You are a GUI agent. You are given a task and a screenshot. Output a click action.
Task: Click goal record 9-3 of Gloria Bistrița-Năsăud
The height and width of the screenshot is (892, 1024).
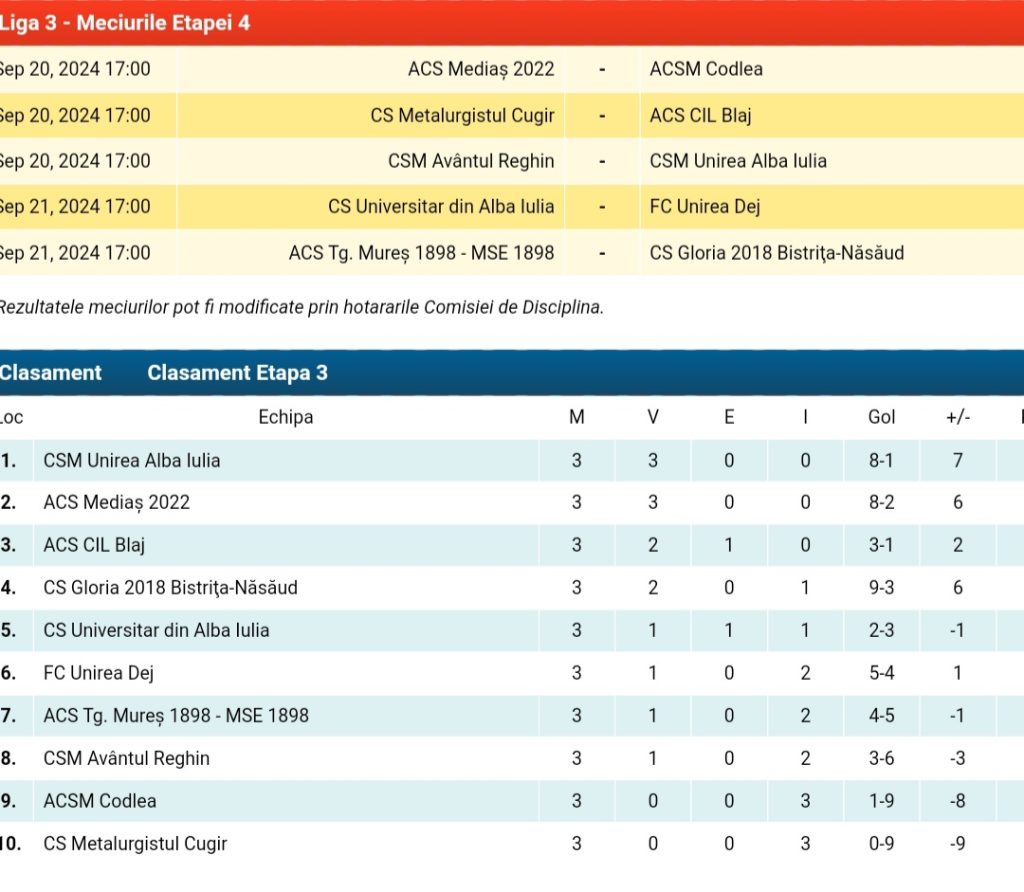point(881,588)
